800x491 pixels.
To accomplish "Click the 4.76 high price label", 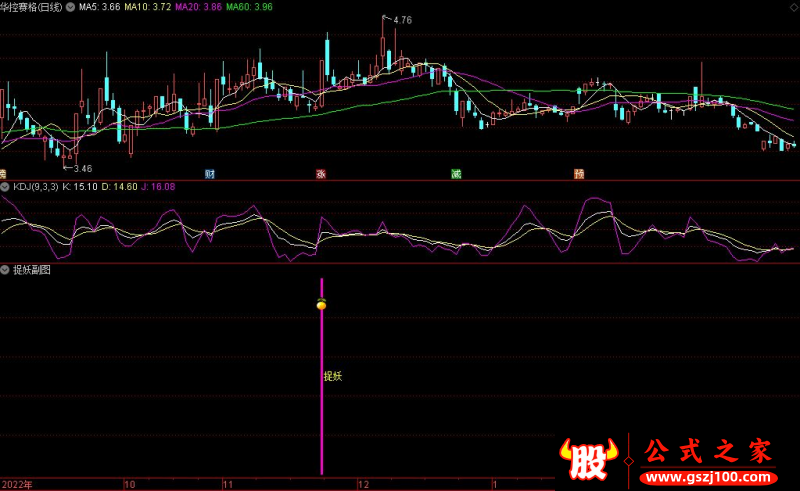I will click(402, 20).
